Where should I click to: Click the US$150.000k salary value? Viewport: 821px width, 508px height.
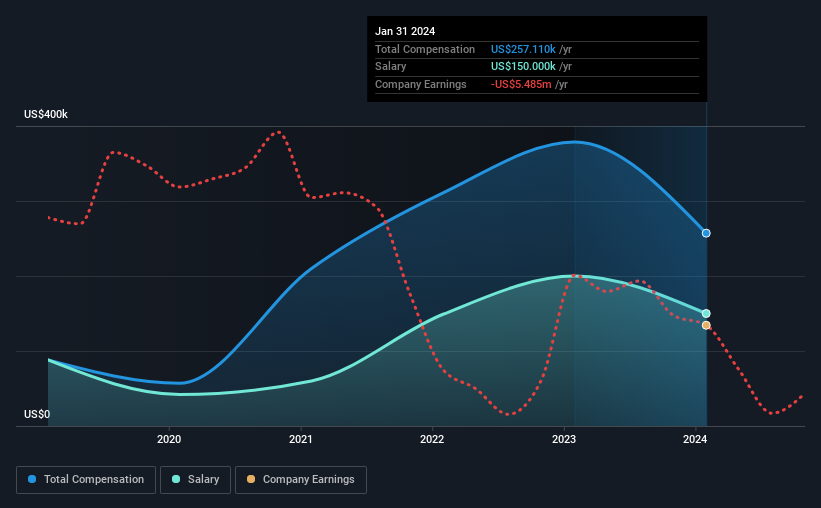(523, 67)
